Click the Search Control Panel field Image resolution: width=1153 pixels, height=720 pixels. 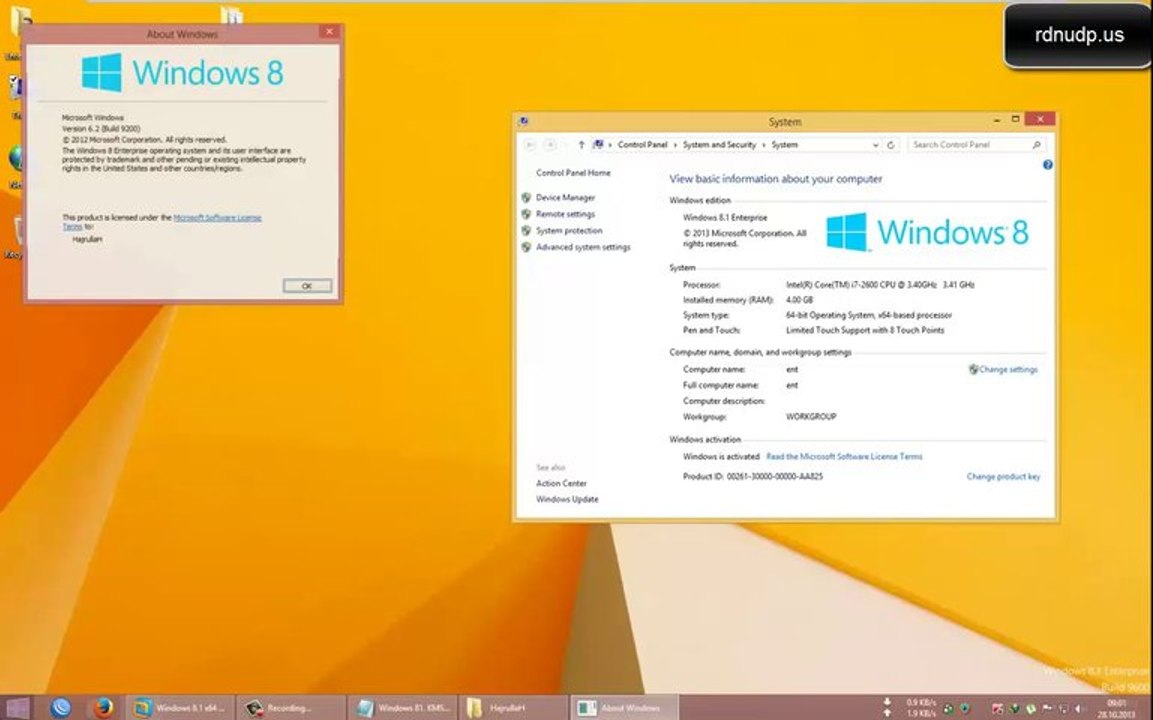pyautogui.click(x=976, y=145)
